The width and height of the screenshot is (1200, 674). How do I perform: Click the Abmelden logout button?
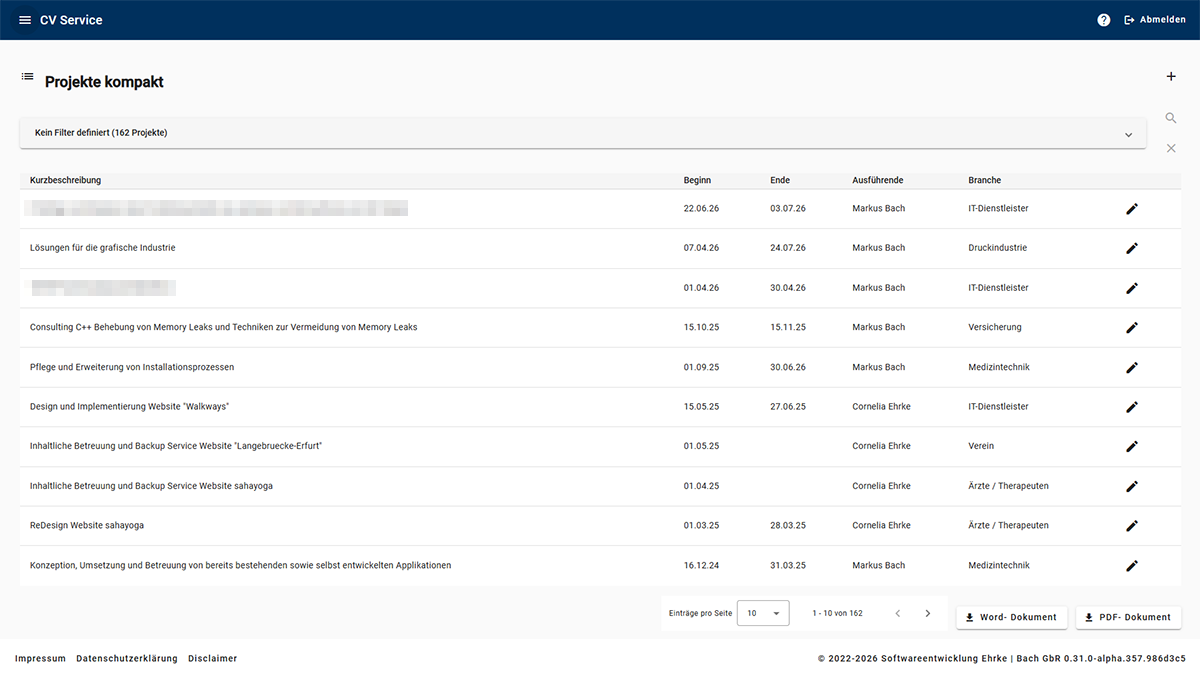(1155, 20)
